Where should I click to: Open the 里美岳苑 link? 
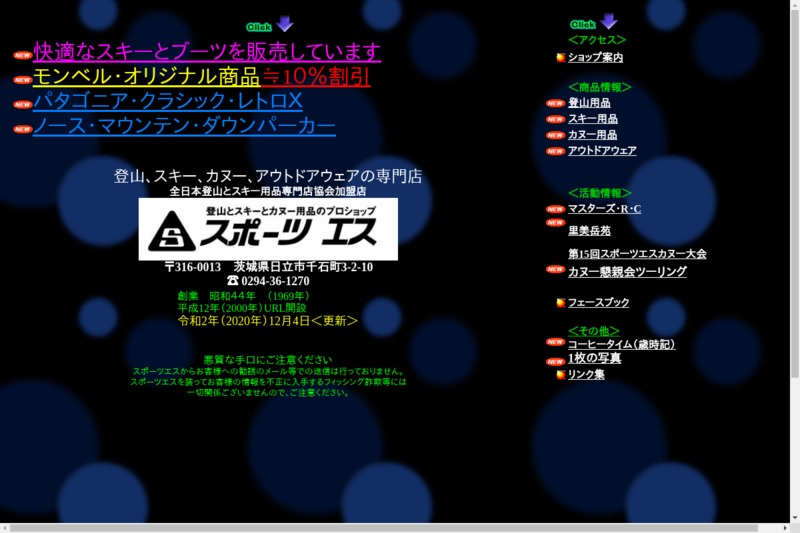click(x=589, y=231)
